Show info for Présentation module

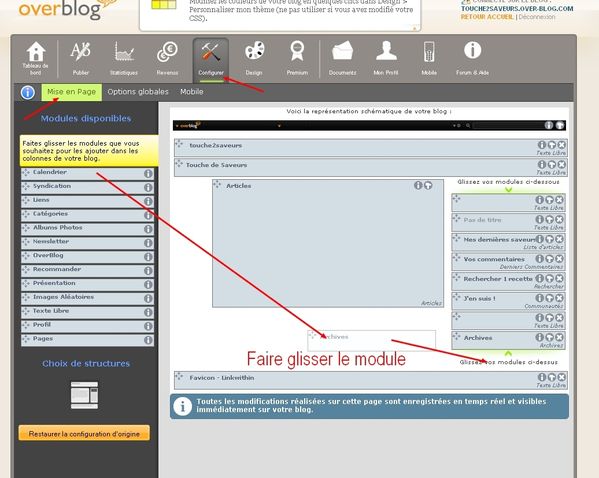148,285
